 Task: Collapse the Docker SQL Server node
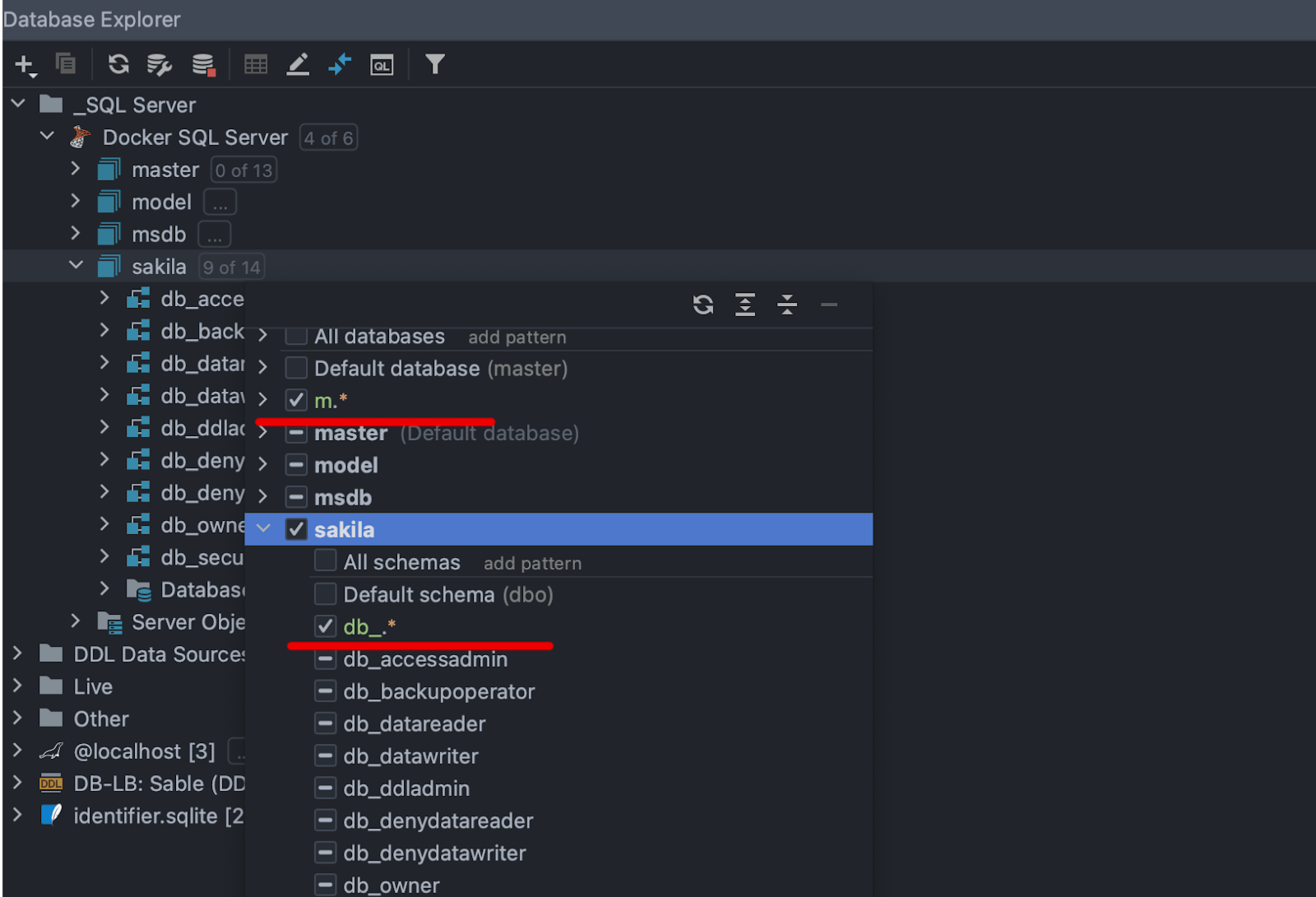tap(48, 136)
